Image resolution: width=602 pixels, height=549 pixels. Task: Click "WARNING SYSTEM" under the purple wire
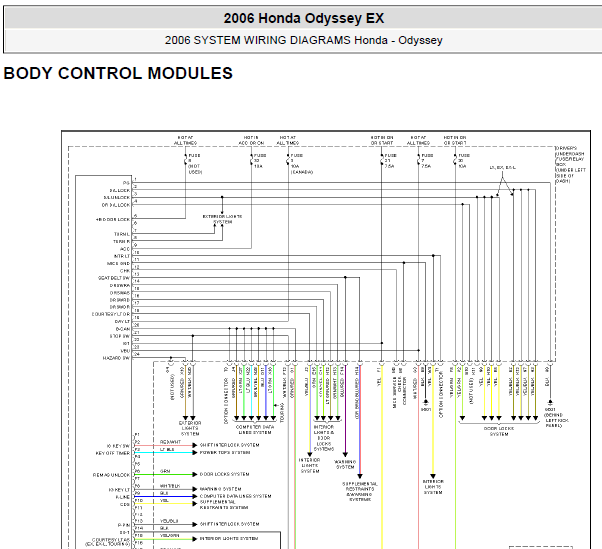click(x=345, y=465)
